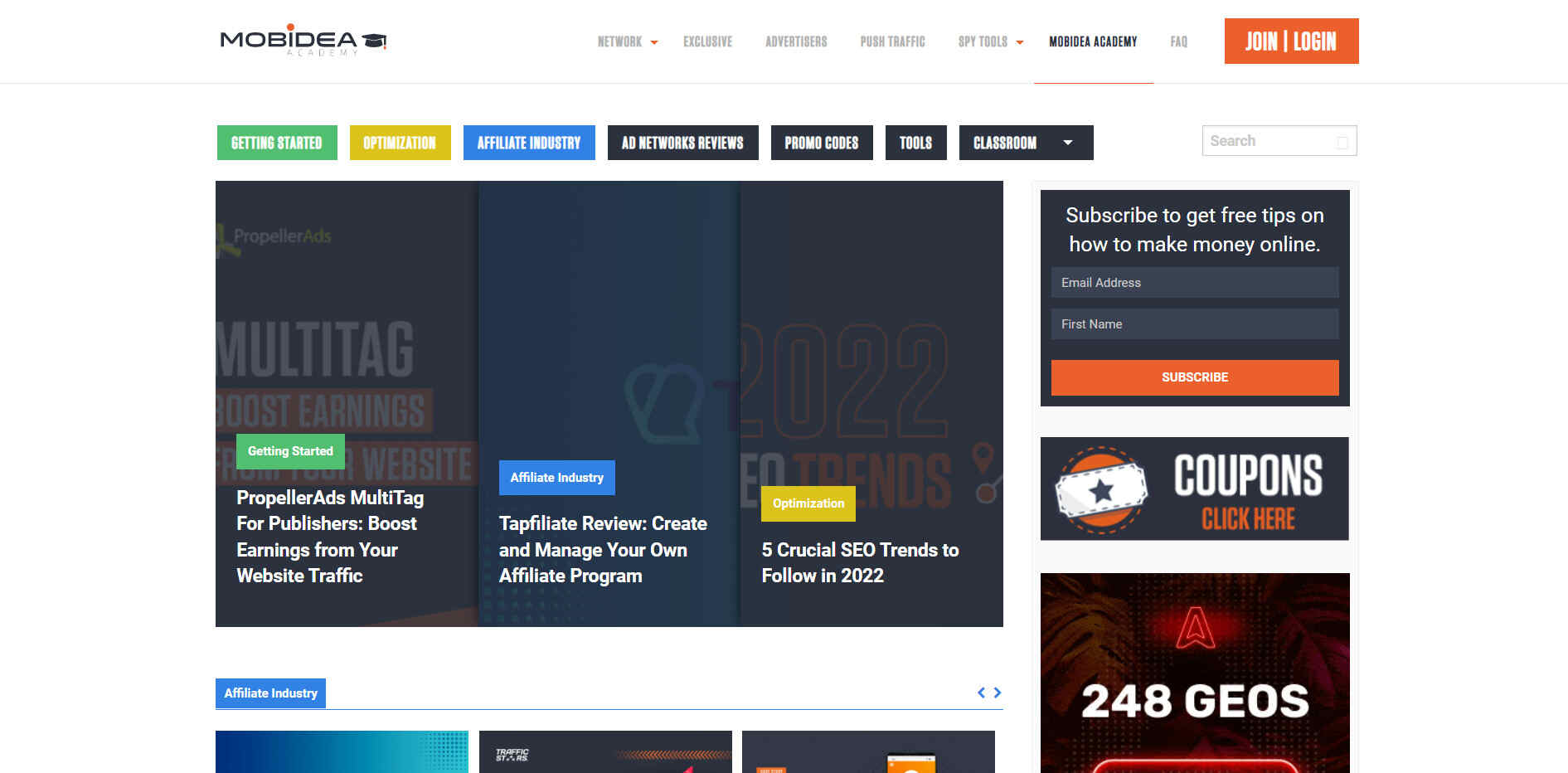Open the Tools category tab

coord(915,143)
